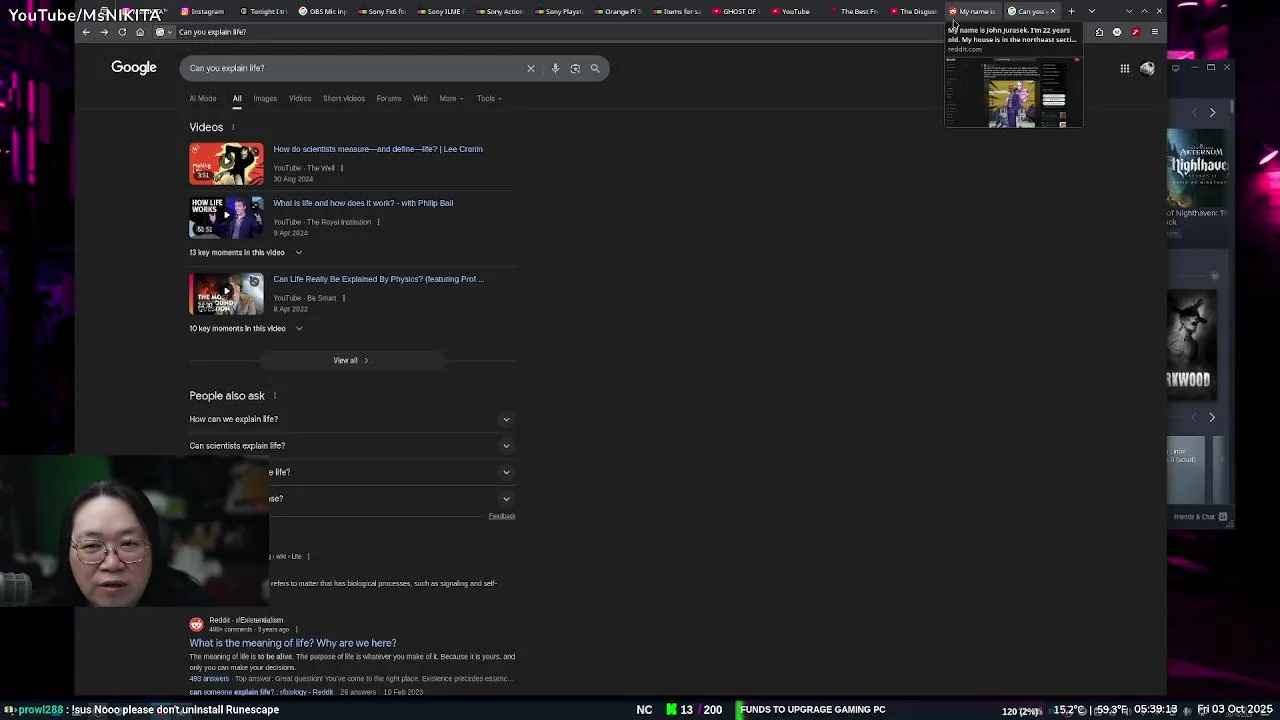This screenshot has height=720, width=1280.
Task: Go back using browser back arrow
Action: tap(86, 32)
